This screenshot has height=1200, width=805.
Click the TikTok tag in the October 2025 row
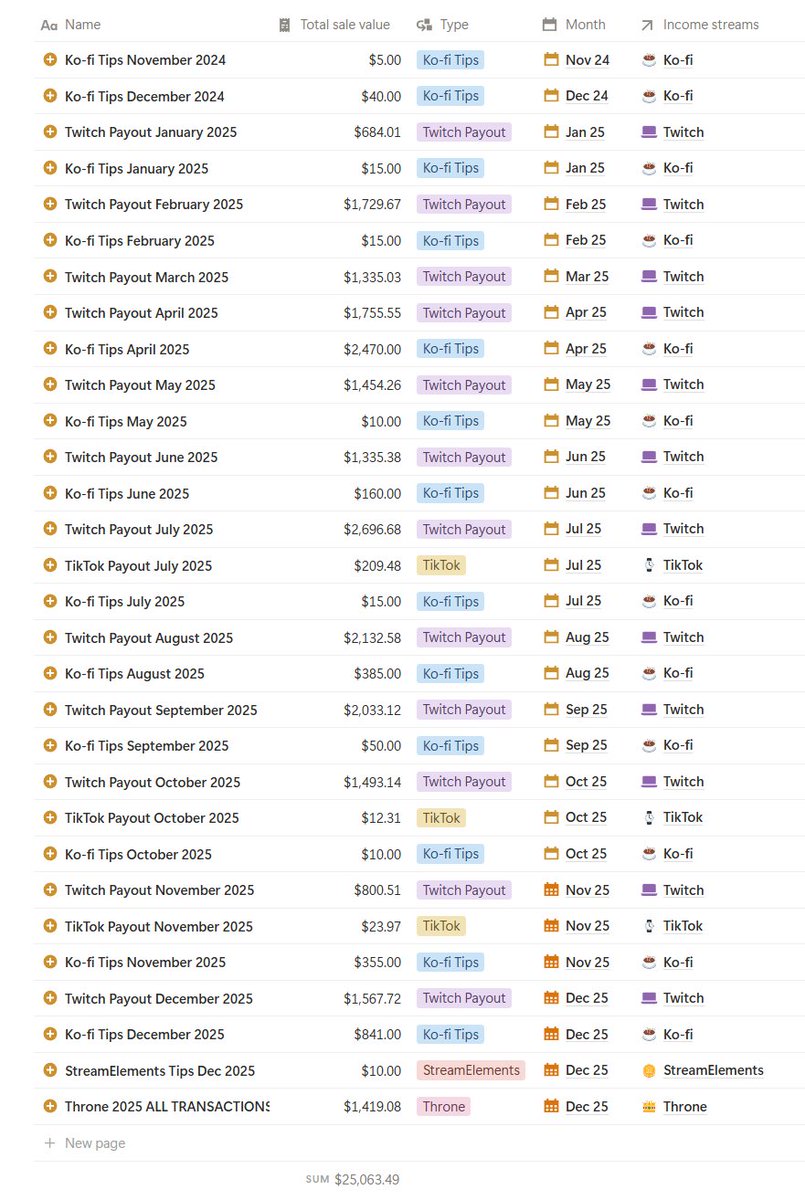pyautogui.click(x=441, y=817)
